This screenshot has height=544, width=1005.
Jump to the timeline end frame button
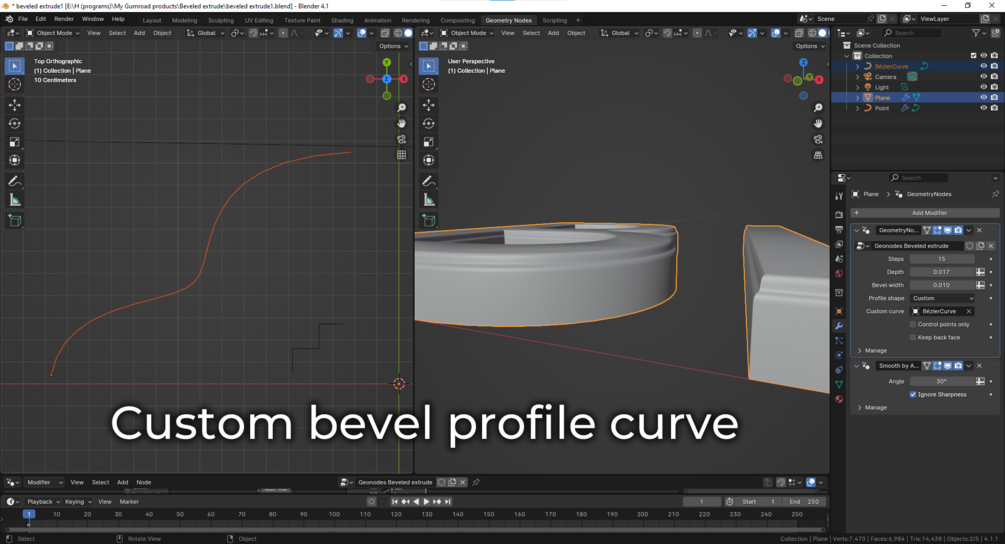click(x=448, y=502)
